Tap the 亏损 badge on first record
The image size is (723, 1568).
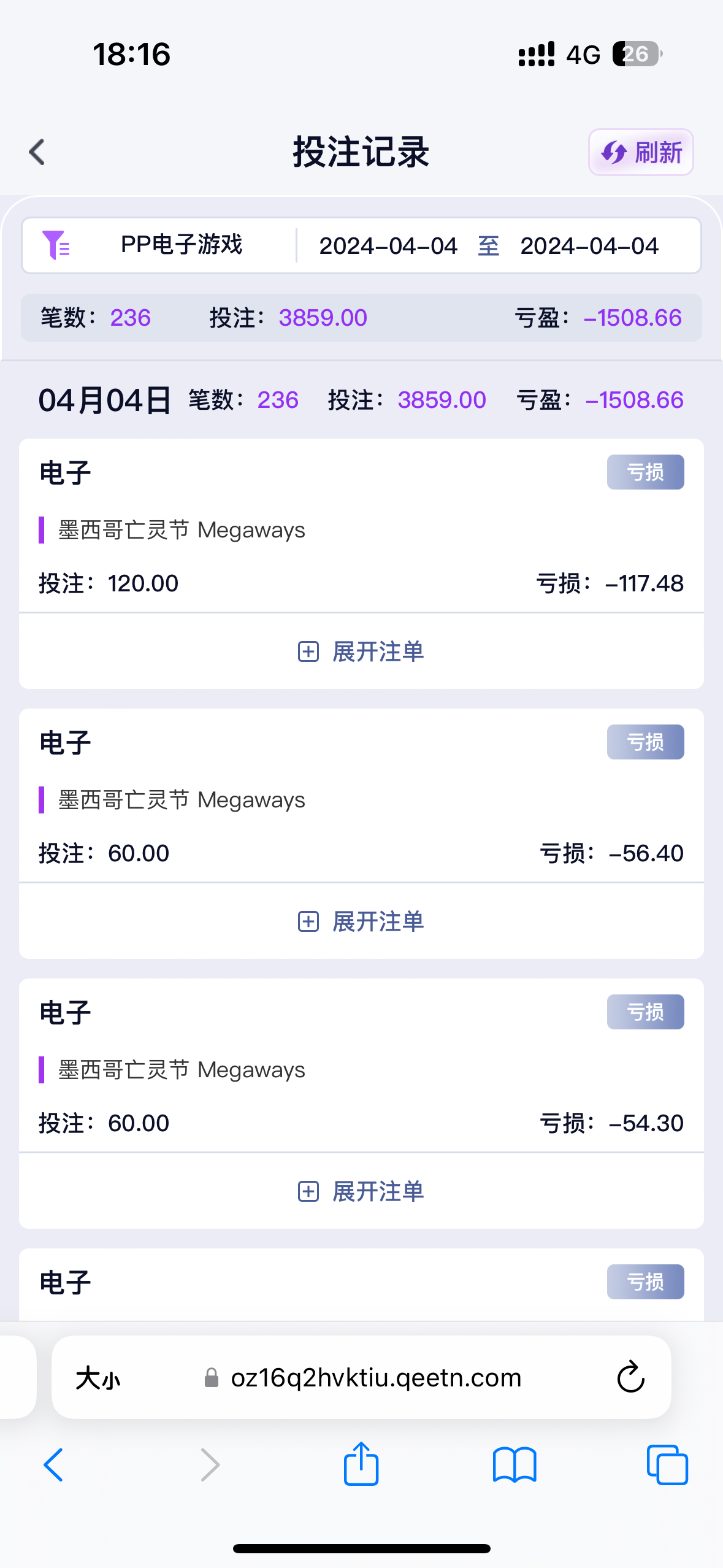click(645, 472)
